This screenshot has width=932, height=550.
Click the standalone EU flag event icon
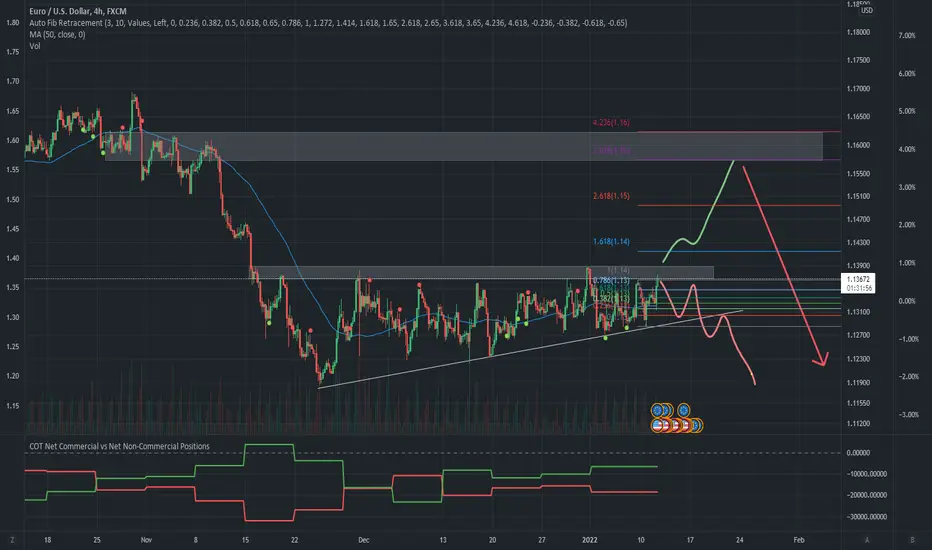684,410
